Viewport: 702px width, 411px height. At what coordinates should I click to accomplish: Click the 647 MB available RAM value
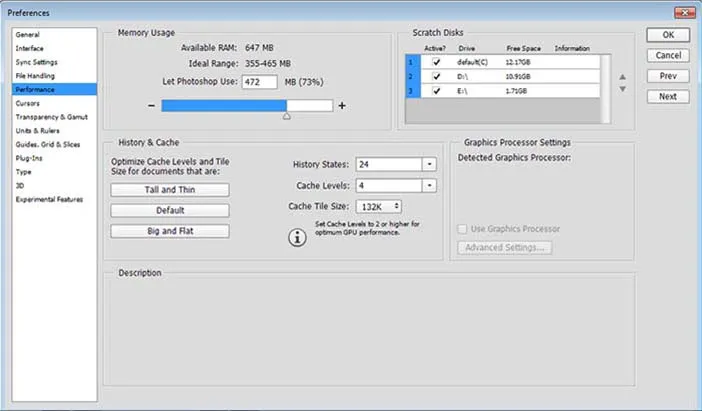point(259,47)
